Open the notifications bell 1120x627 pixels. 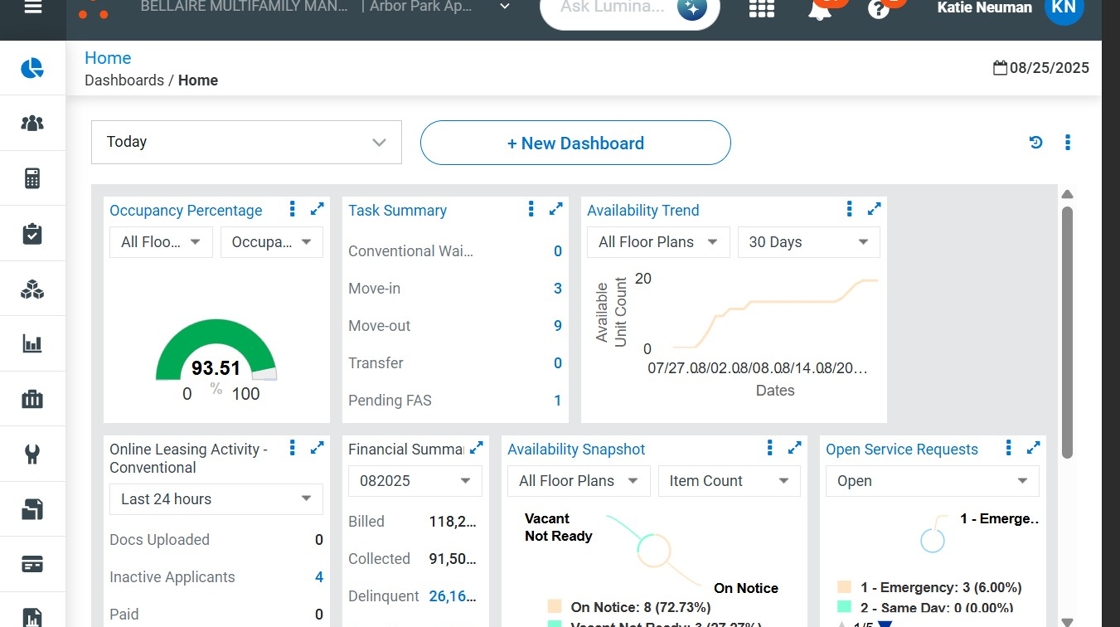pyautogui.click(x=820, y=9)
